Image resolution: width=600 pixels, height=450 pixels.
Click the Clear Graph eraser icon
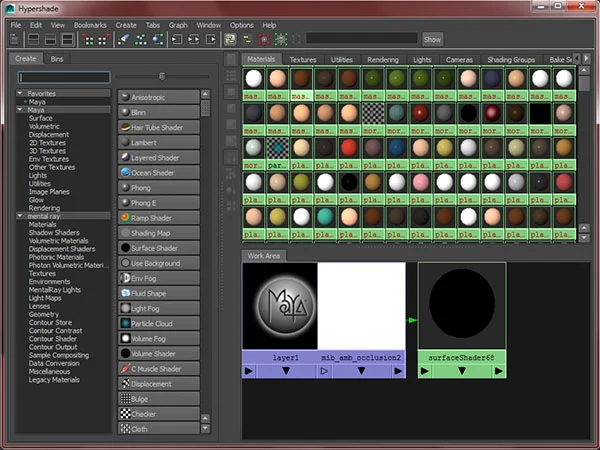[x=123, y=39]
